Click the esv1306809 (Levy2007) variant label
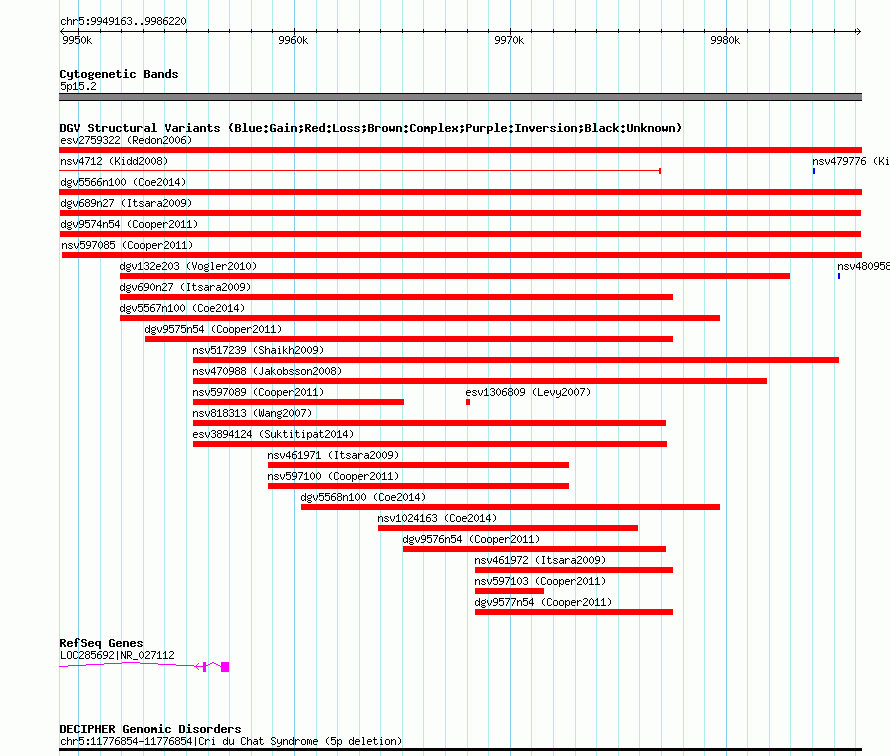The width and height of the screenshot is (890, 756). [x=528, y=392]
